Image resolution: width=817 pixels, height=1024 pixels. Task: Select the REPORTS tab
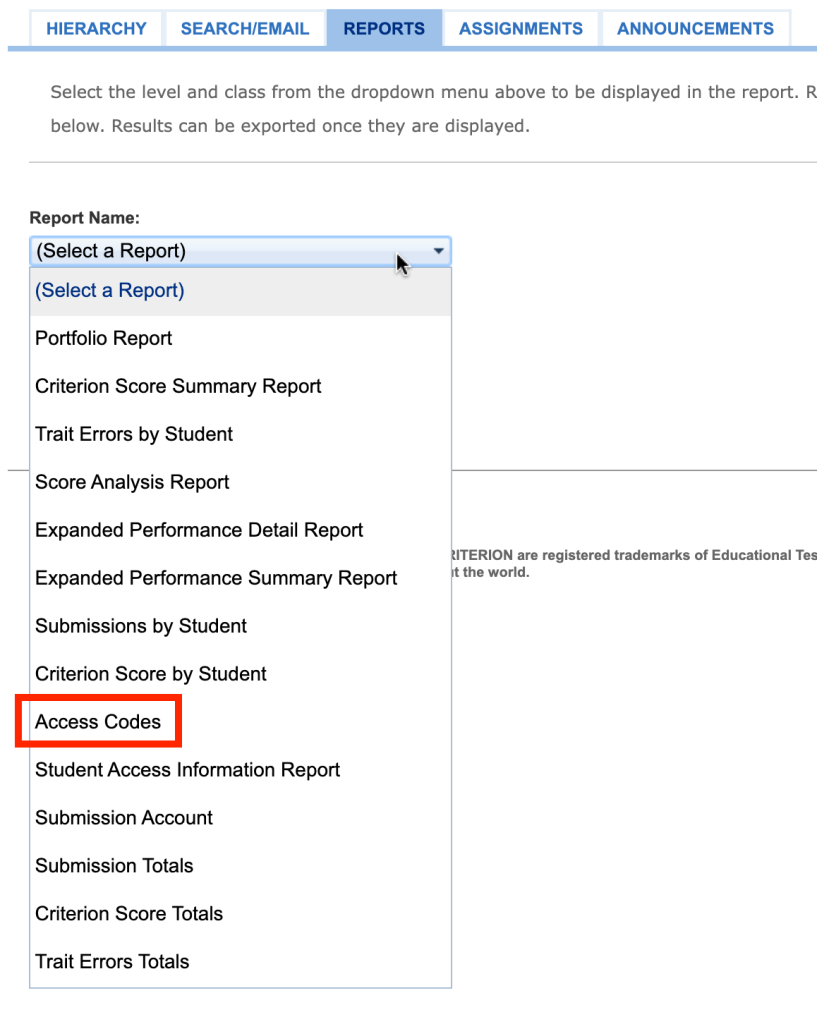[384, 28]
